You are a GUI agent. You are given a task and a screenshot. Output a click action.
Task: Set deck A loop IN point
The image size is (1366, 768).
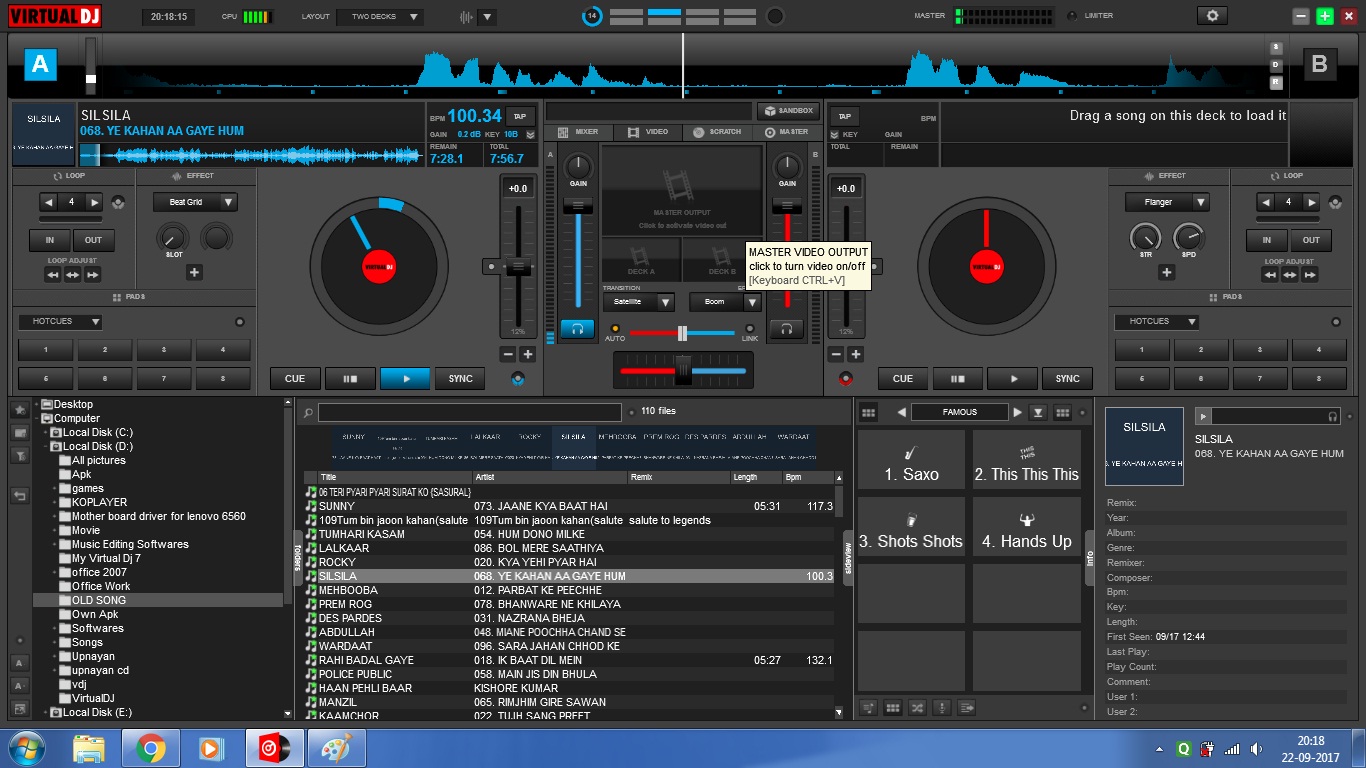(49, 240)
